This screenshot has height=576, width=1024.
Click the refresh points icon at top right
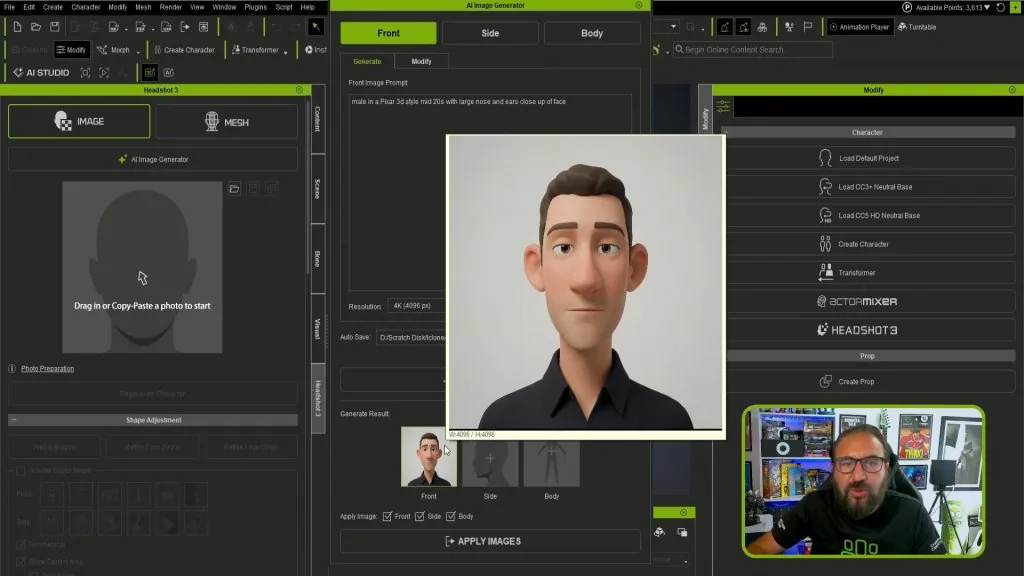1000,7
